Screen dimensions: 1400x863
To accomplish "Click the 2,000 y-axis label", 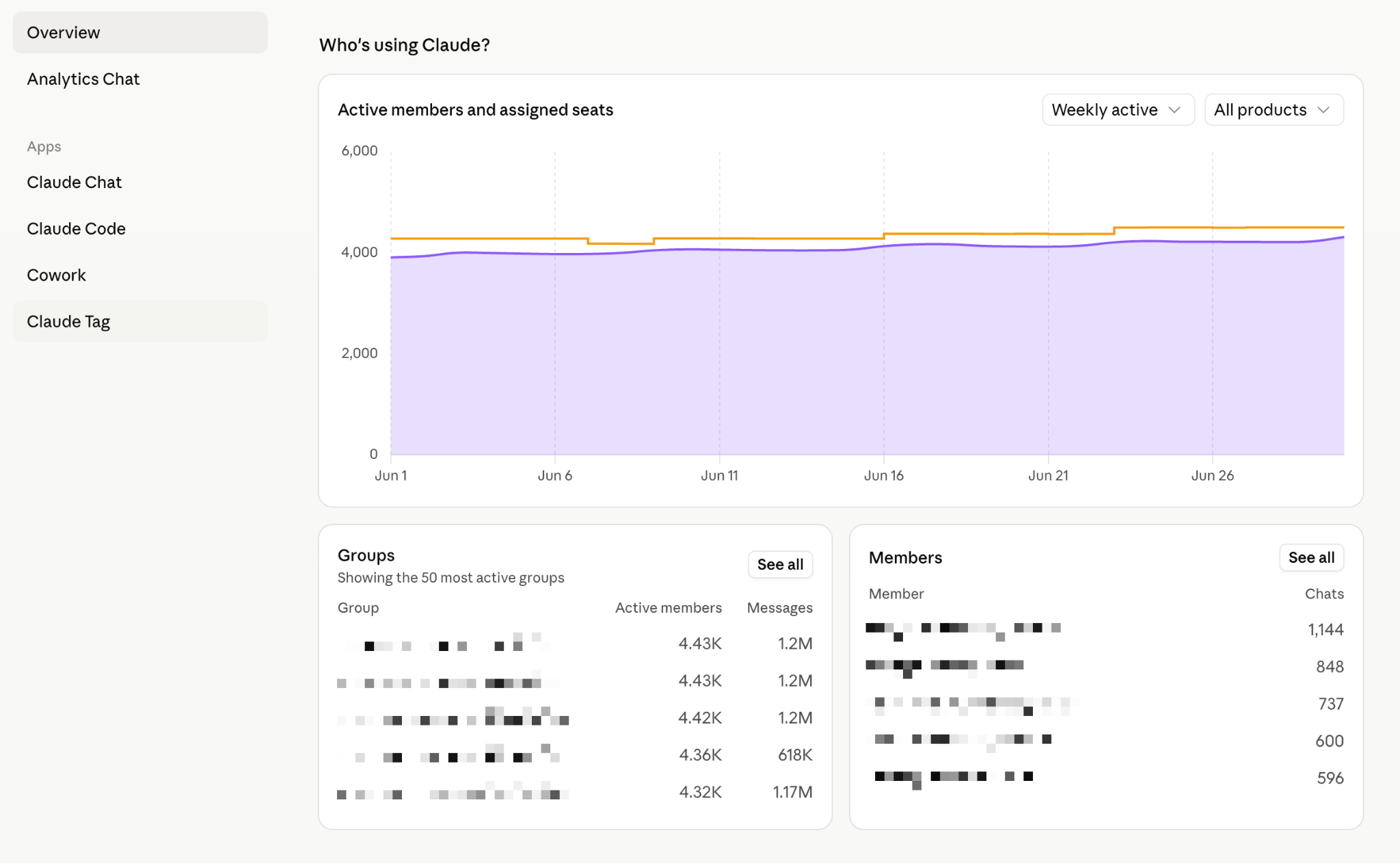I will 359,353.
